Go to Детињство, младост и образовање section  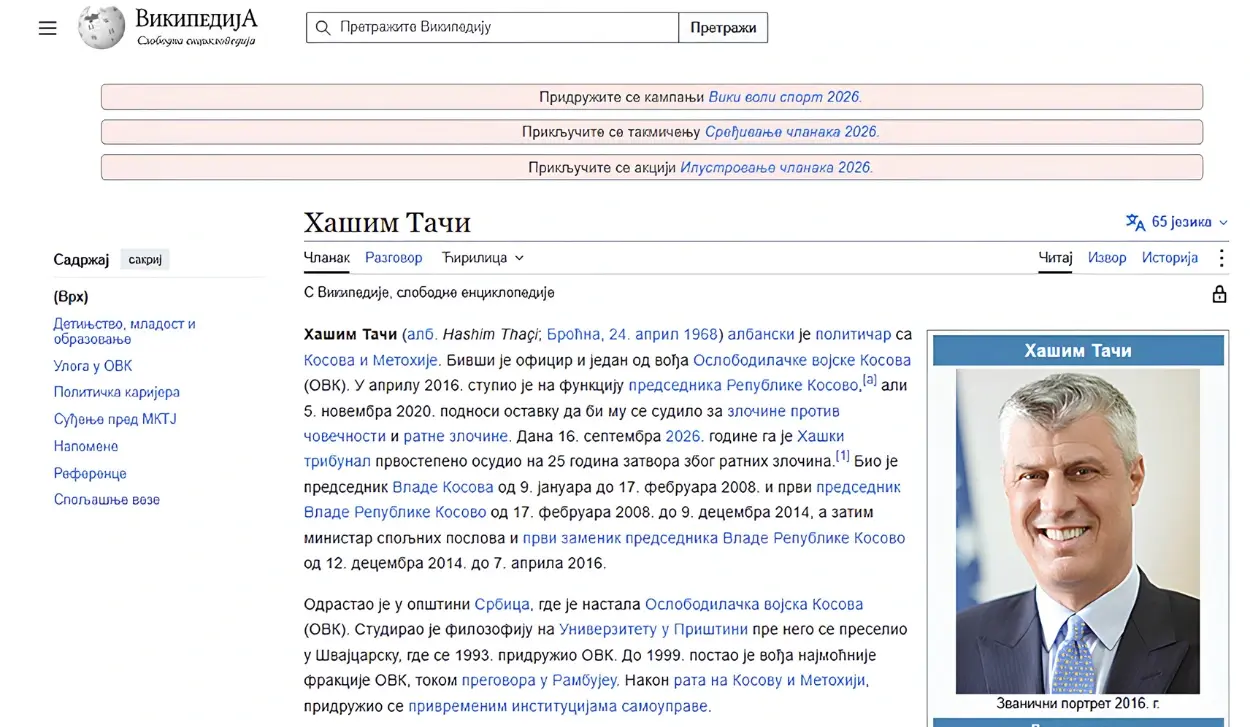click(x=124, y=331)
